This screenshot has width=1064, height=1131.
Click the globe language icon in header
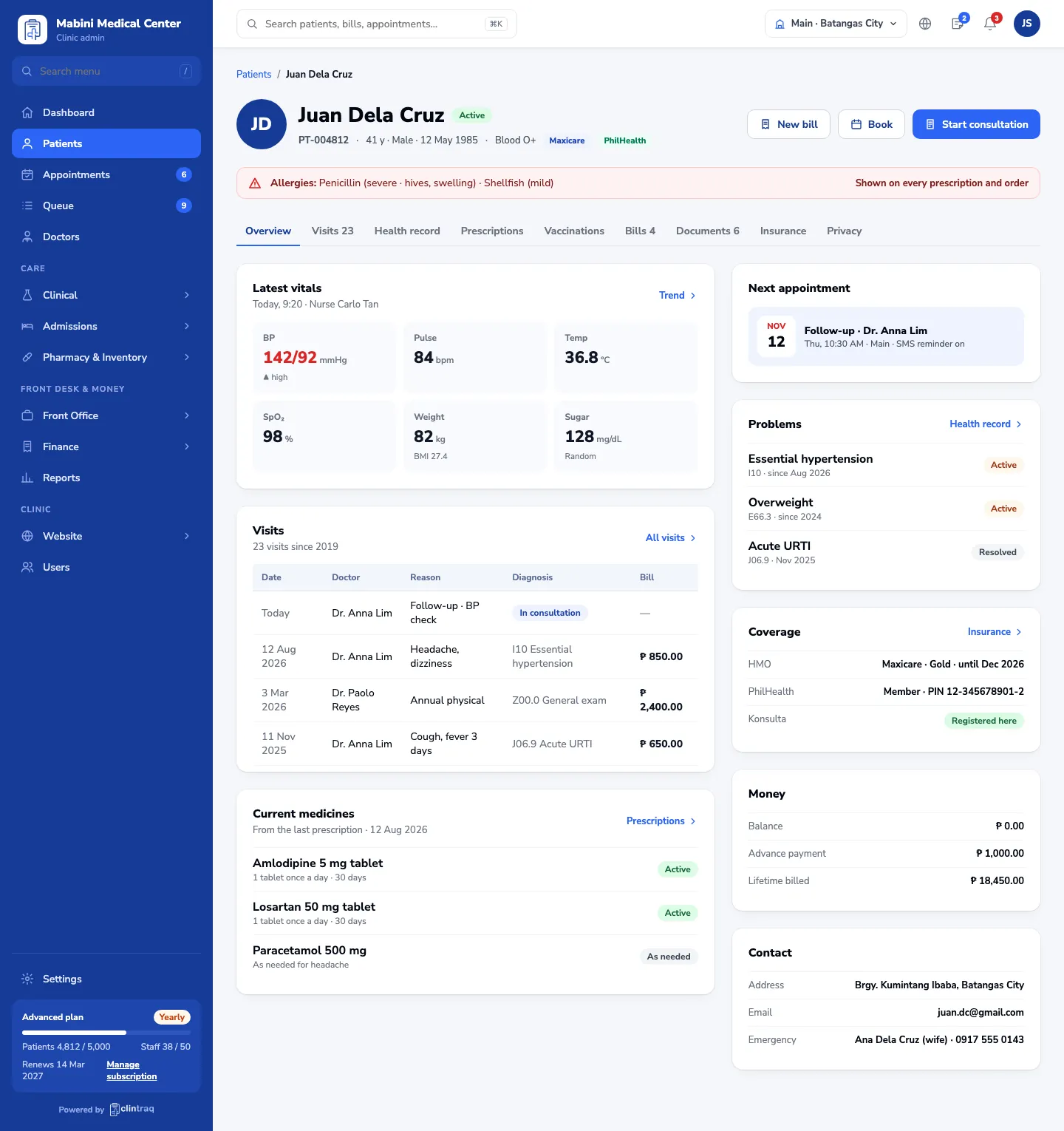pyautogui.click(x=925, y=24)
